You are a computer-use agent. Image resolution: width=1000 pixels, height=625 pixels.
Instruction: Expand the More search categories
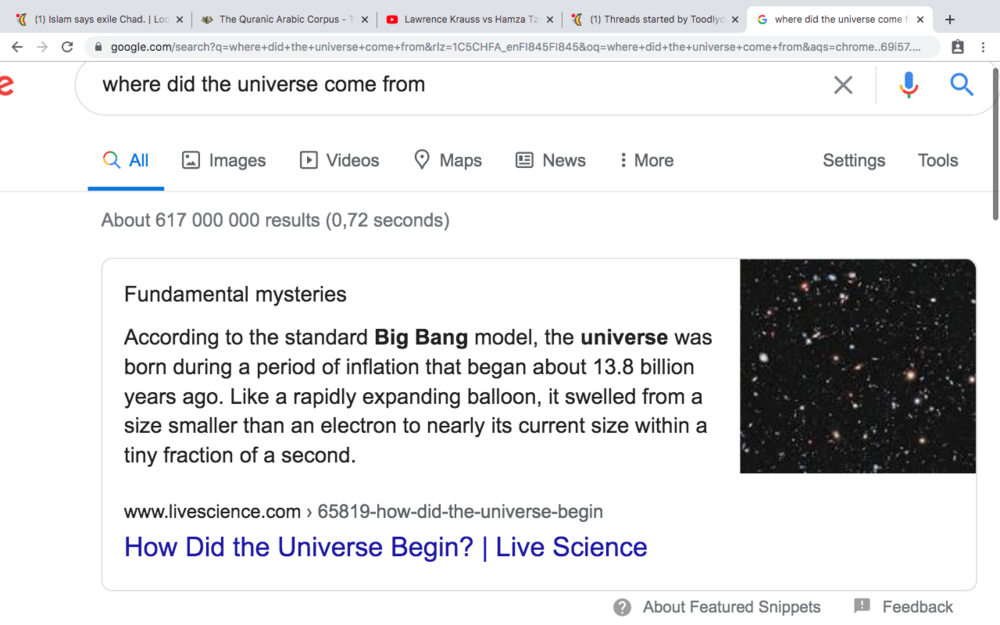tap(646, 160)
